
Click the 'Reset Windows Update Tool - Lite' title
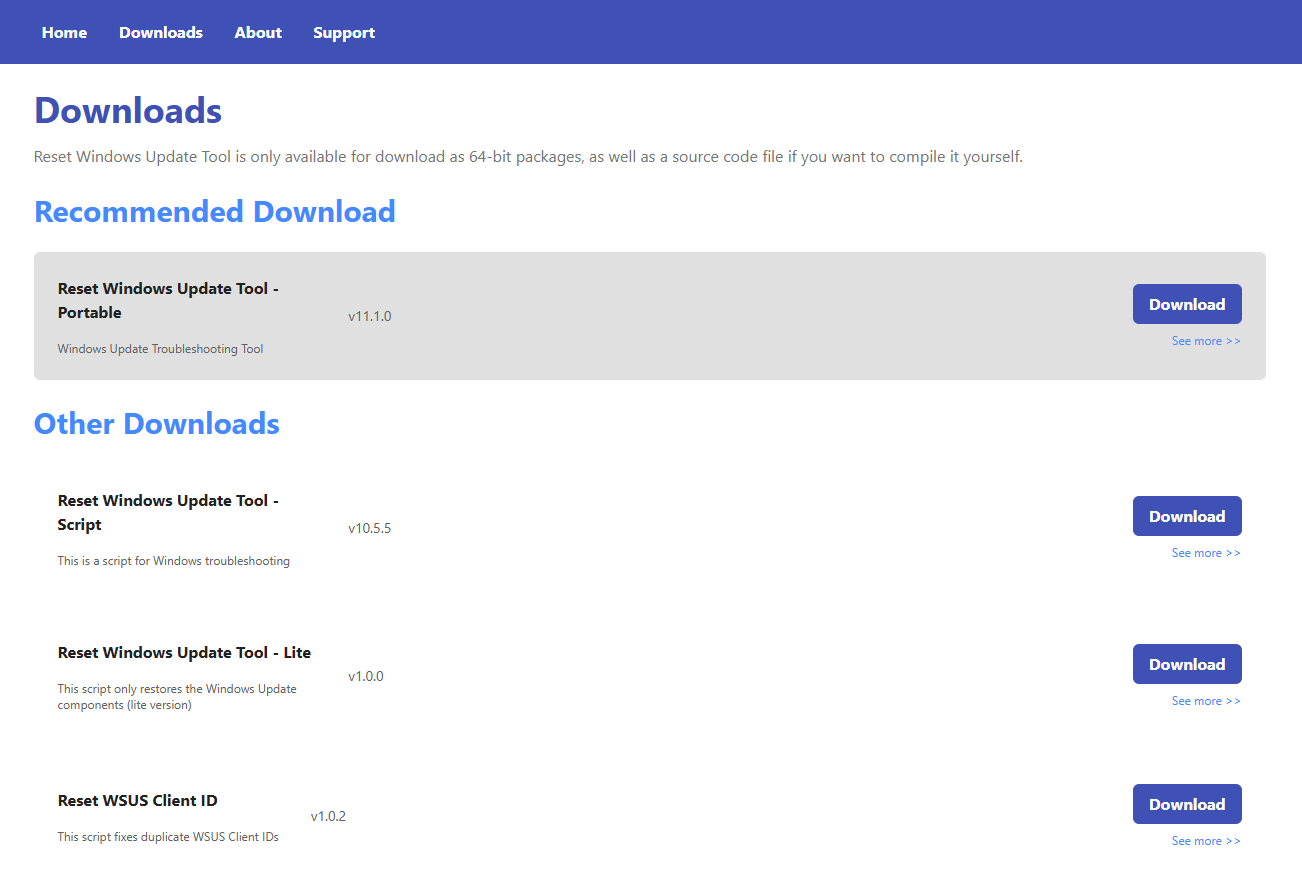[x=184, y=652]
